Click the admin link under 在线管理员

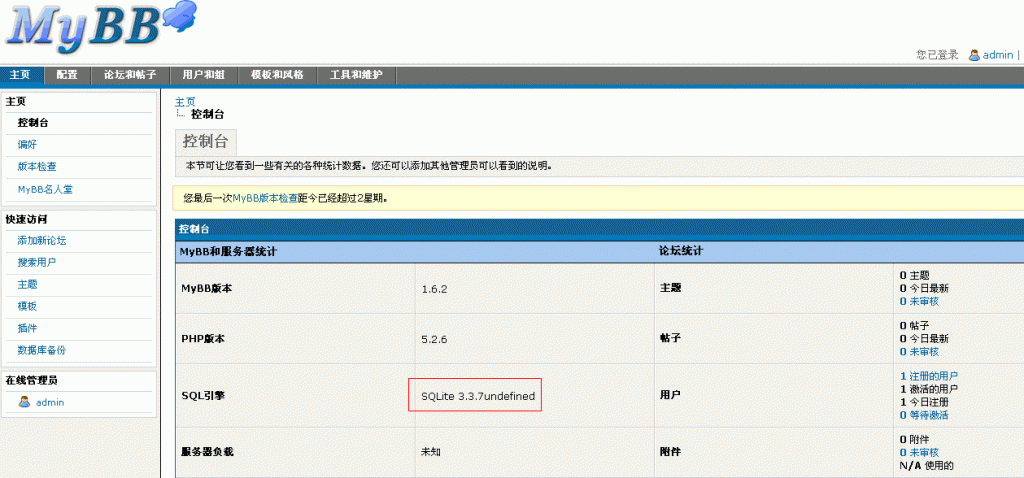(50, 402)
